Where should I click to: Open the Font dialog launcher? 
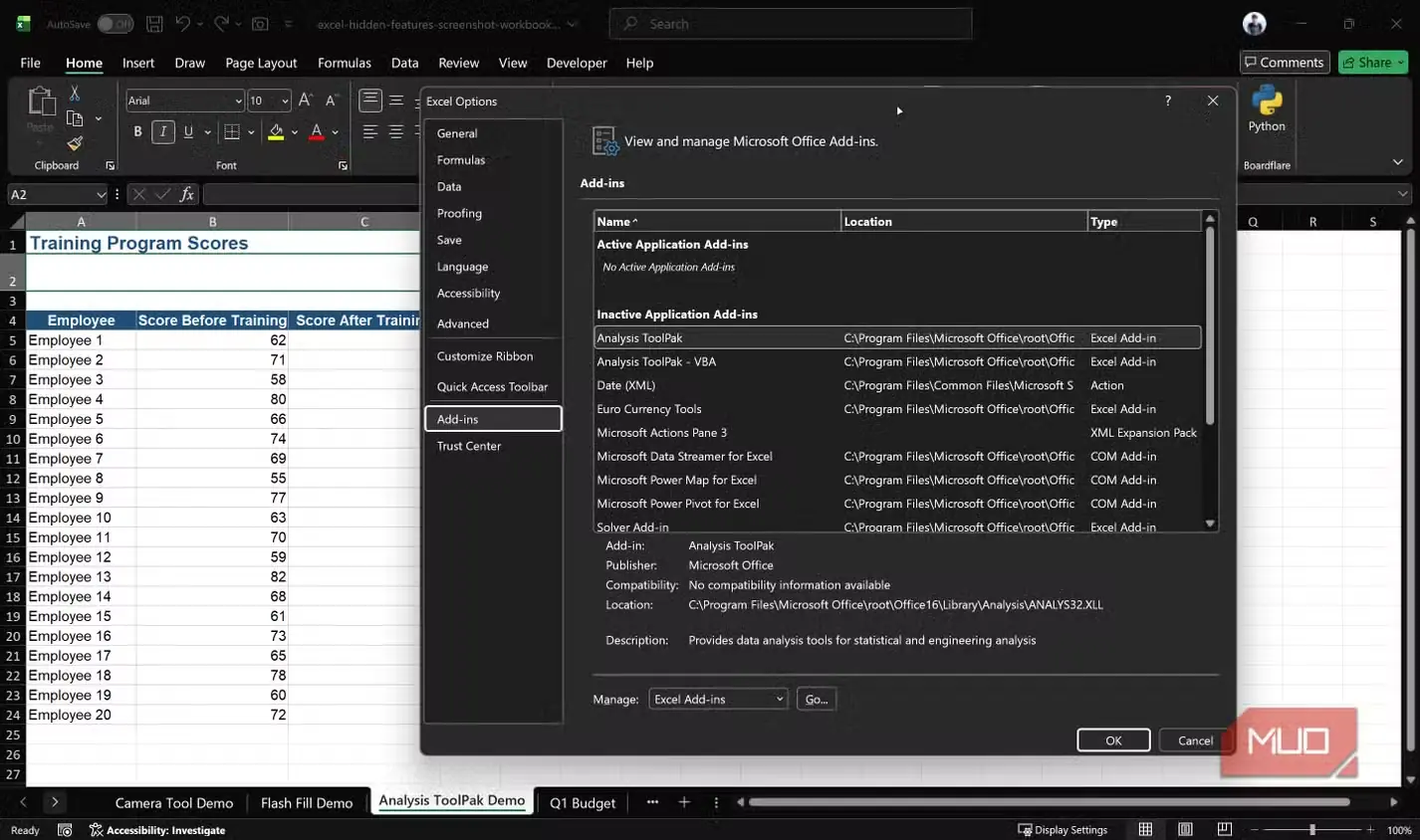[343, 165]
